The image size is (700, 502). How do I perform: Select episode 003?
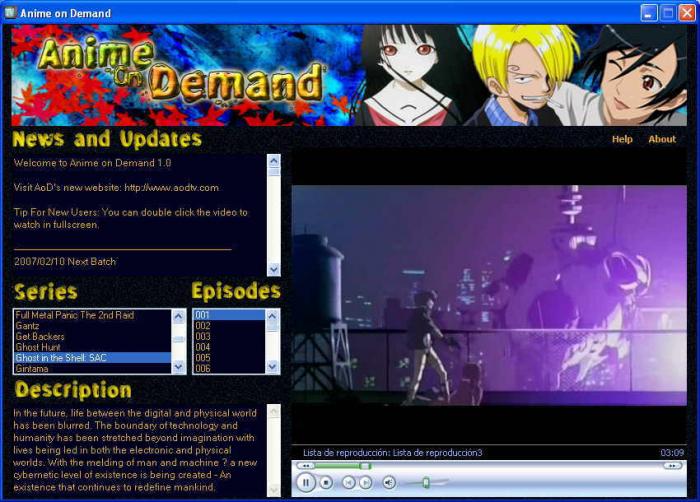(x=229, y=336)
